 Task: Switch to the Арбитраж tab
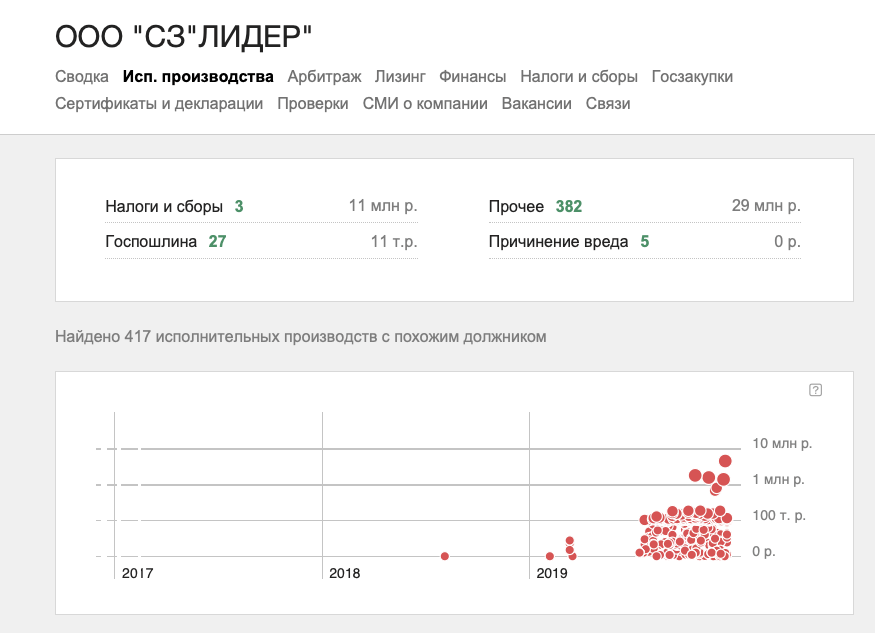coord(324,76)
